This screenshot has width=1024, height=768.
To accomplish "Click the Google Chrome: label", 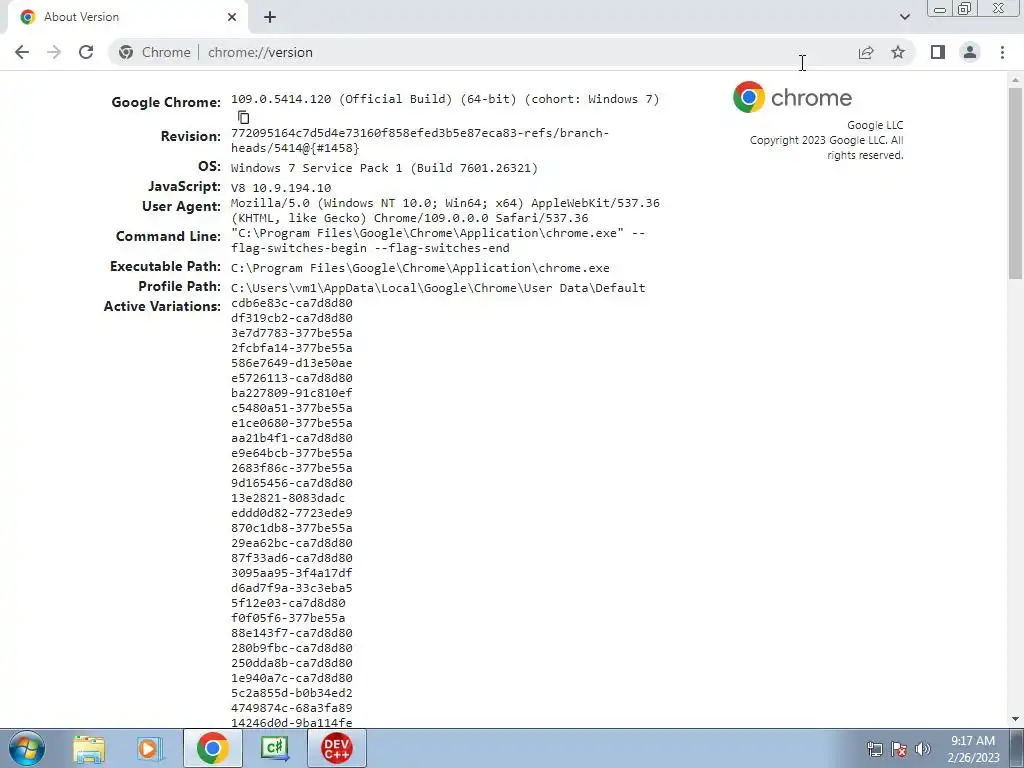I will click(166, 102).
